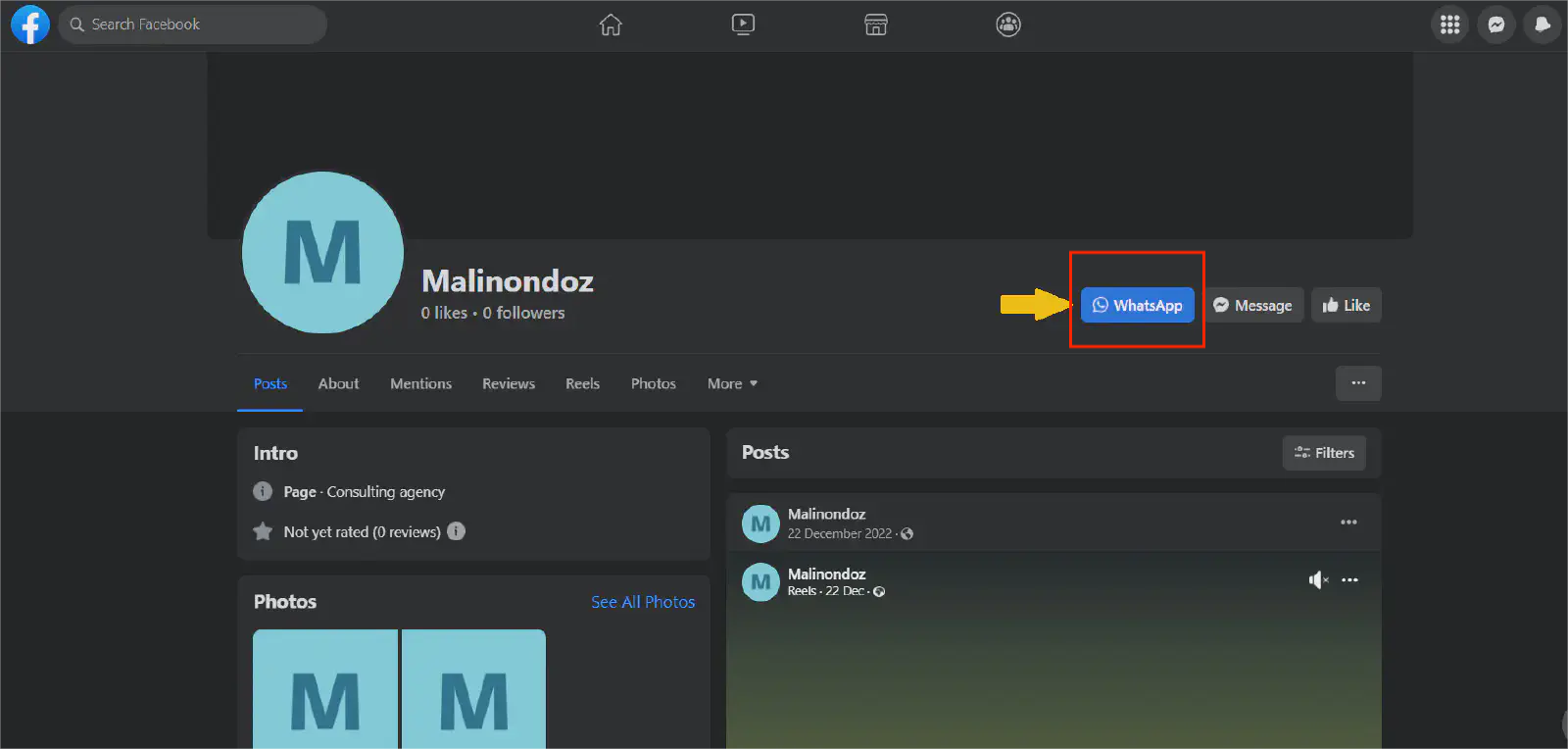The width and height of the screenshot is (1568, 749).
Task: Open the Groups icon in top bar
Action: 1008,25
